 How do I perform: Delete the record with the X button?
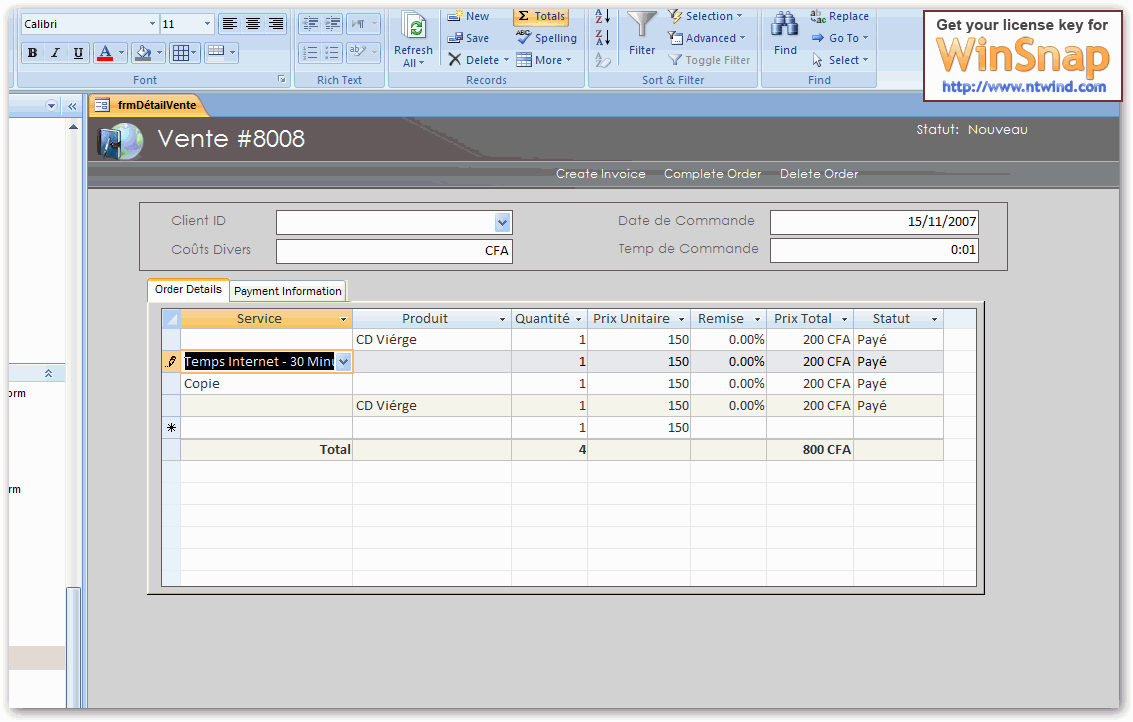click(x=455, y=60)
